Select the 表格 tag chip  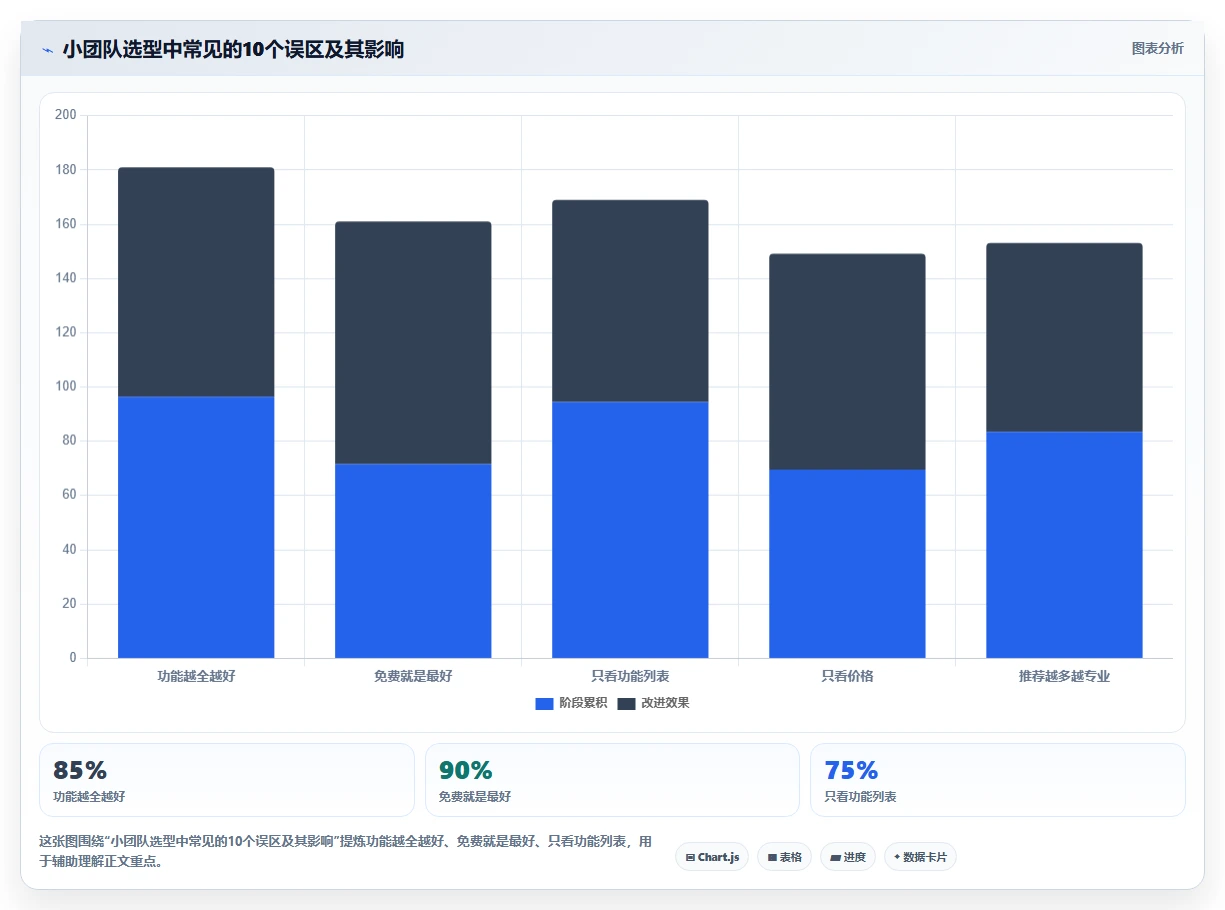click(785, 857)
